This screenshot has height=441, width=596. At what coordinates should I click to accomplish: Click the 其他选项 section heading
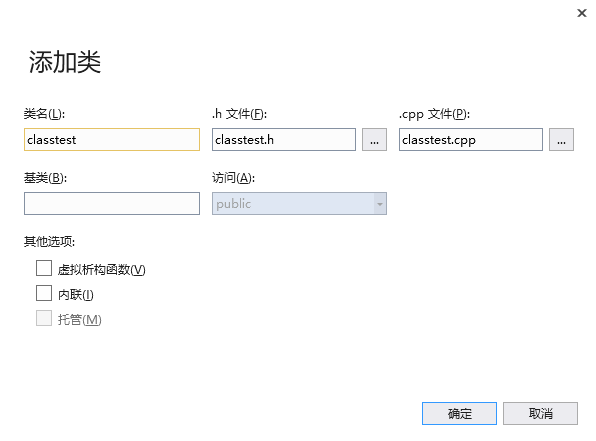pos(49,241)
